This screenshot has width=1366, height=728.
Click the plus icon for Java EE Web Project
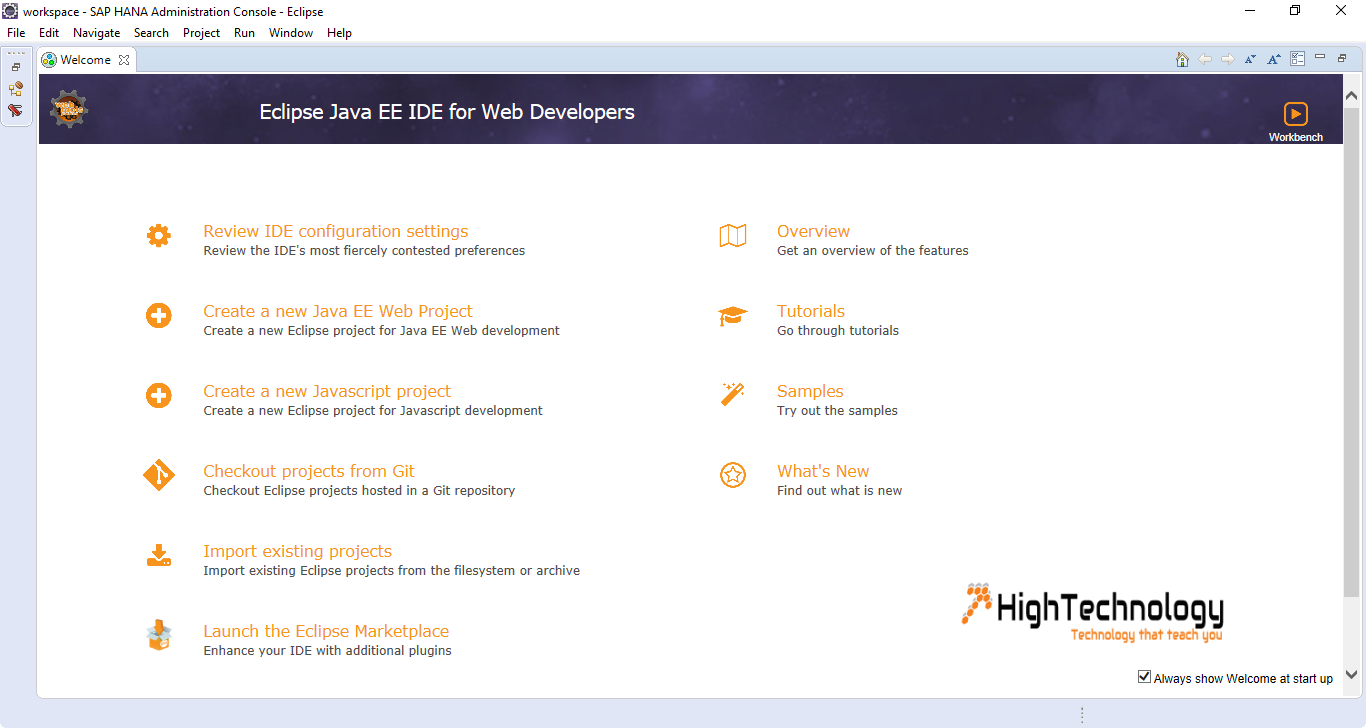tap(158, 316)
